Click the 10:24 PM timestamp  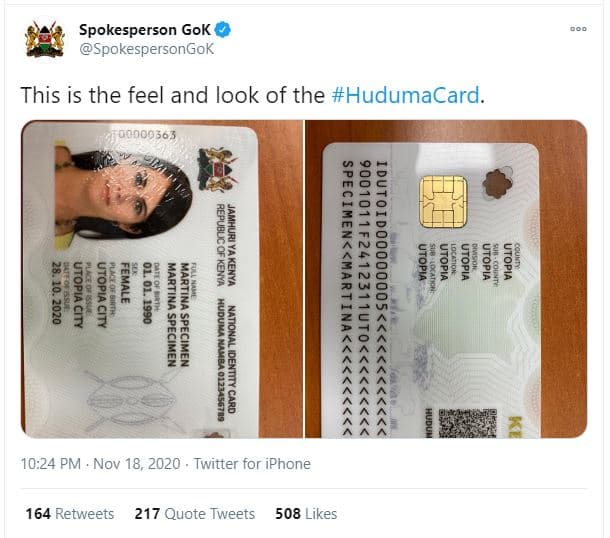coord(51,464)
